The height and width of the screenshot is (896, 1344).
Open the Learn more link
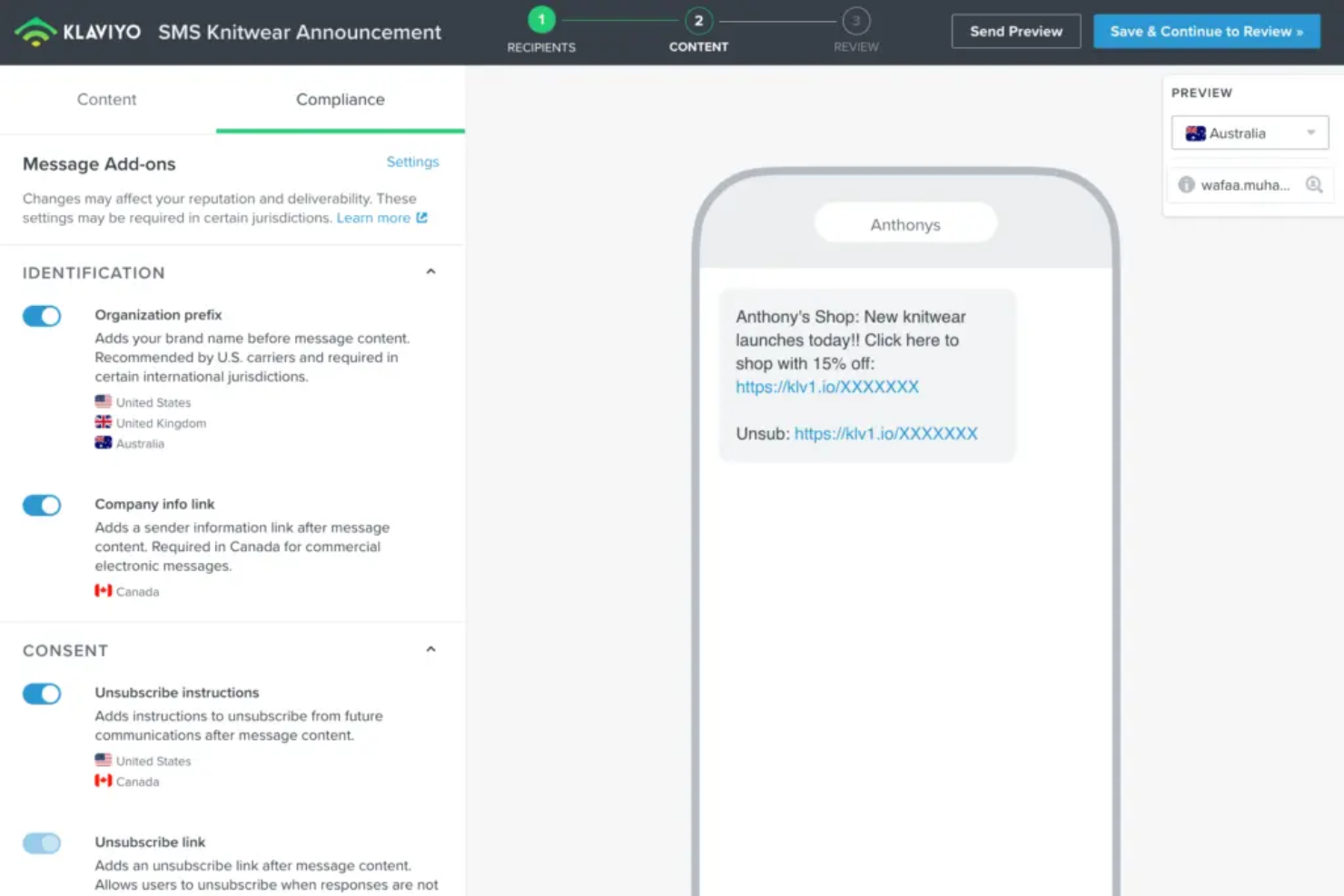374,218
